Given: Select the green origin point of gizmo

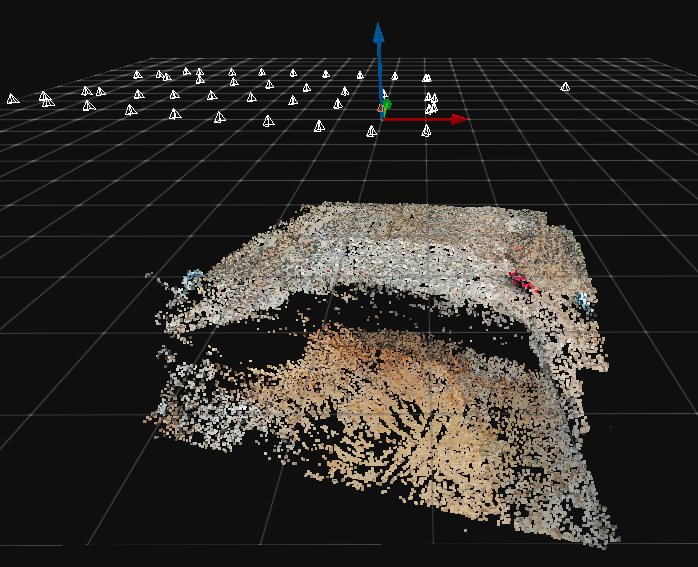Looking at the screenshot, I should click(x=387, y=104).
